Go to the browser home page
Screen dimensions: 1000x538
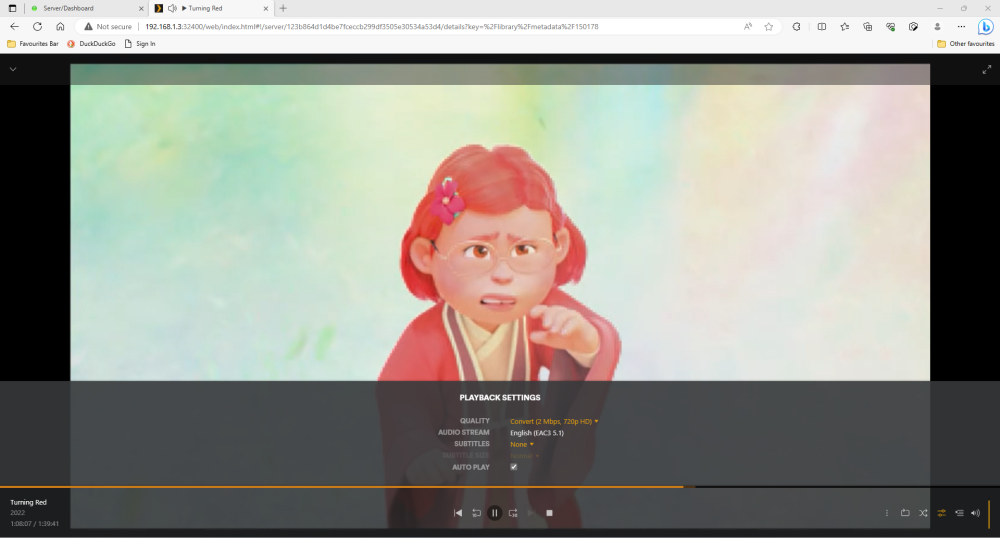60,27
